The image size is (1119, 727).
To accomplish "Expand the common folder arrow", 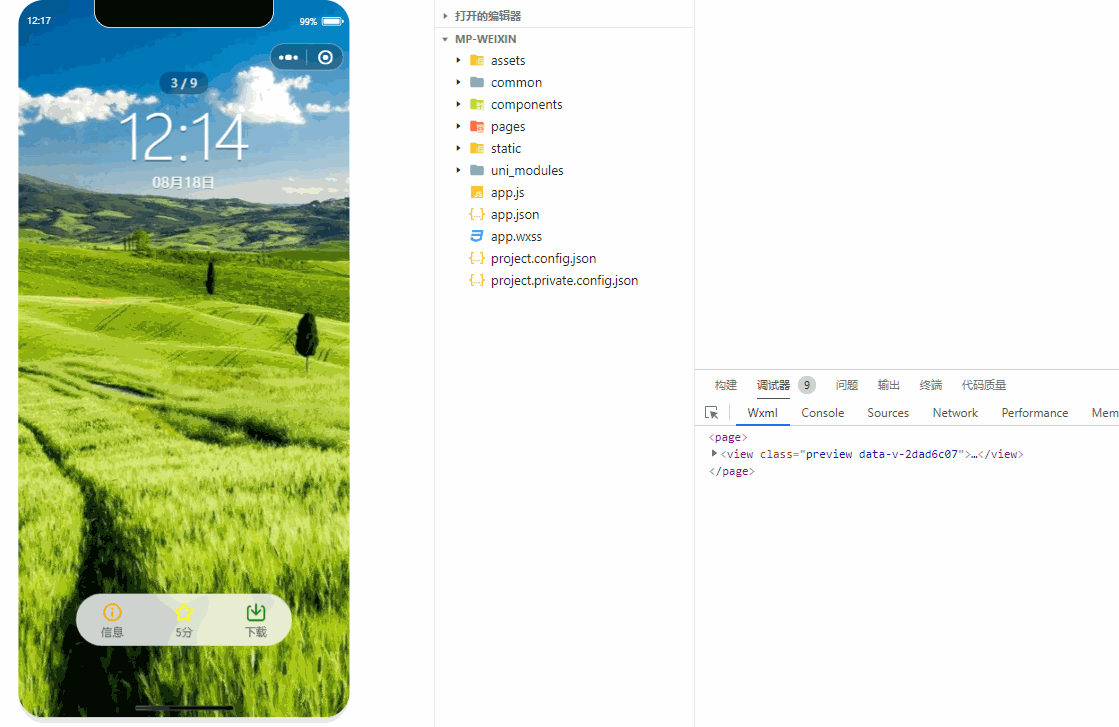I will point(458,83).
